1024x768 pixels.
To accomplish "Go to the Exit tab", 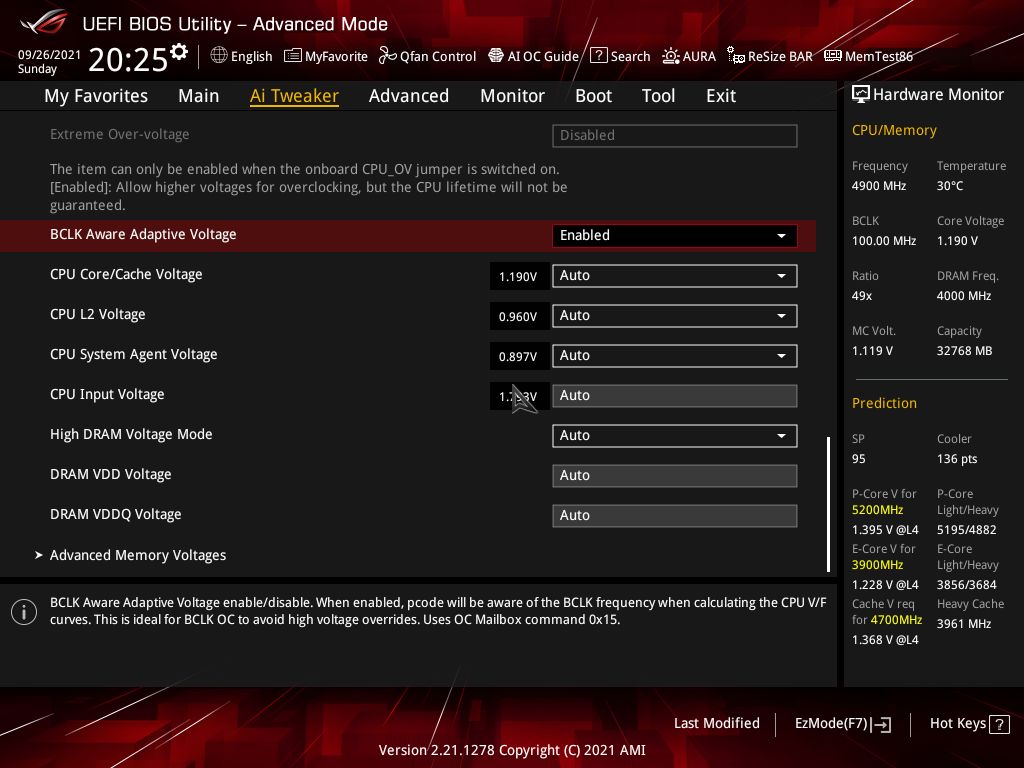I will tap(721, 96).
